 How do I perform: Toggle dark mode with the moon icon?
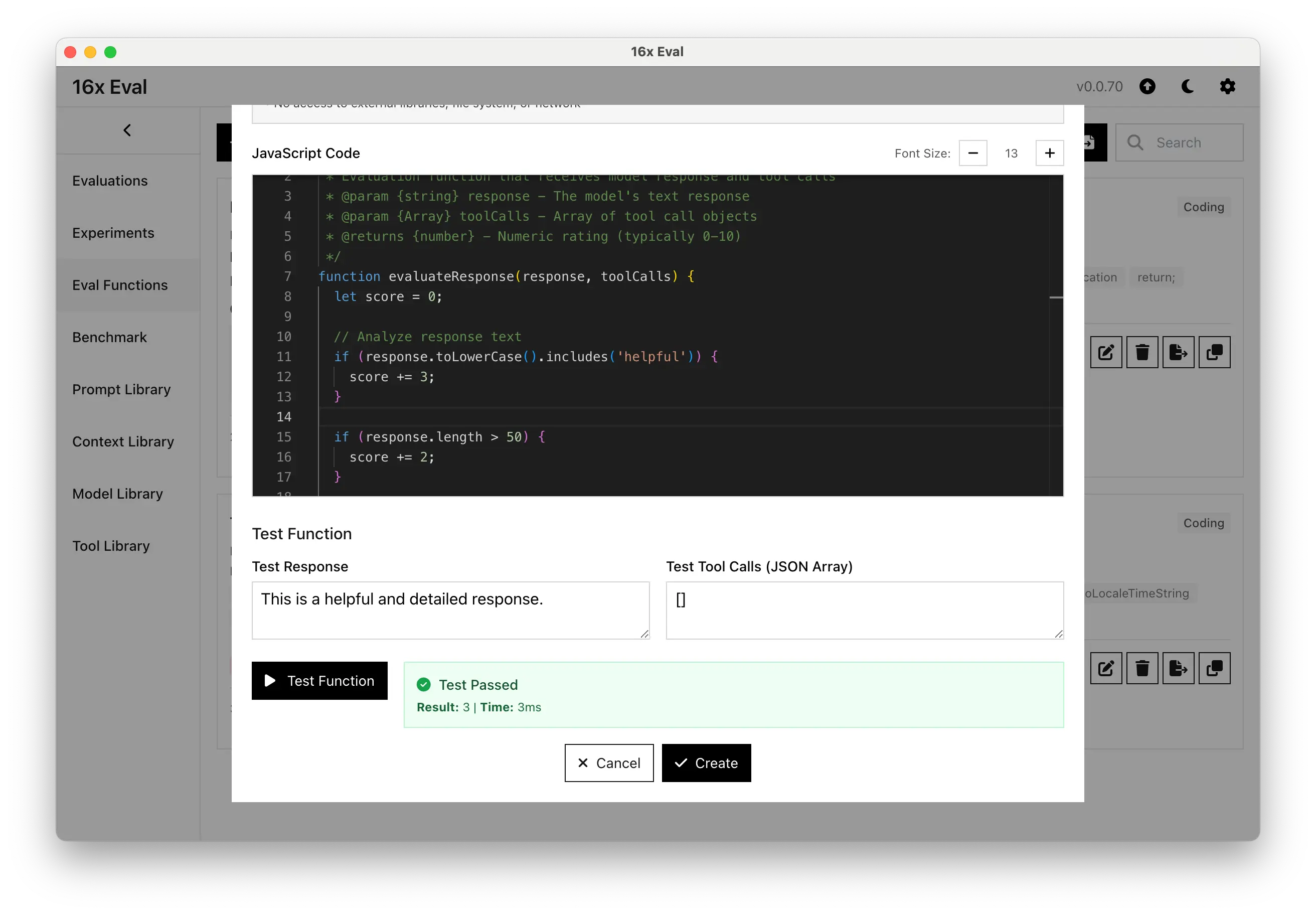pyautogui.click(x=1188, y=87)
